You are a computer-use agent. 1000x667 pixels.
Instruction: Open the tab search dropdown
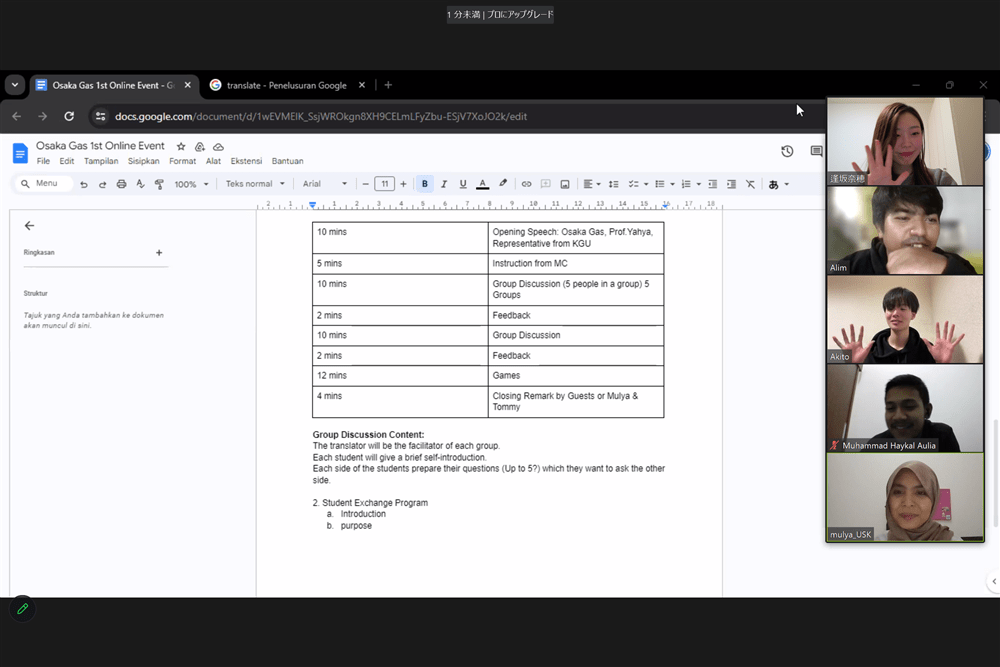[x=15, y=85]
